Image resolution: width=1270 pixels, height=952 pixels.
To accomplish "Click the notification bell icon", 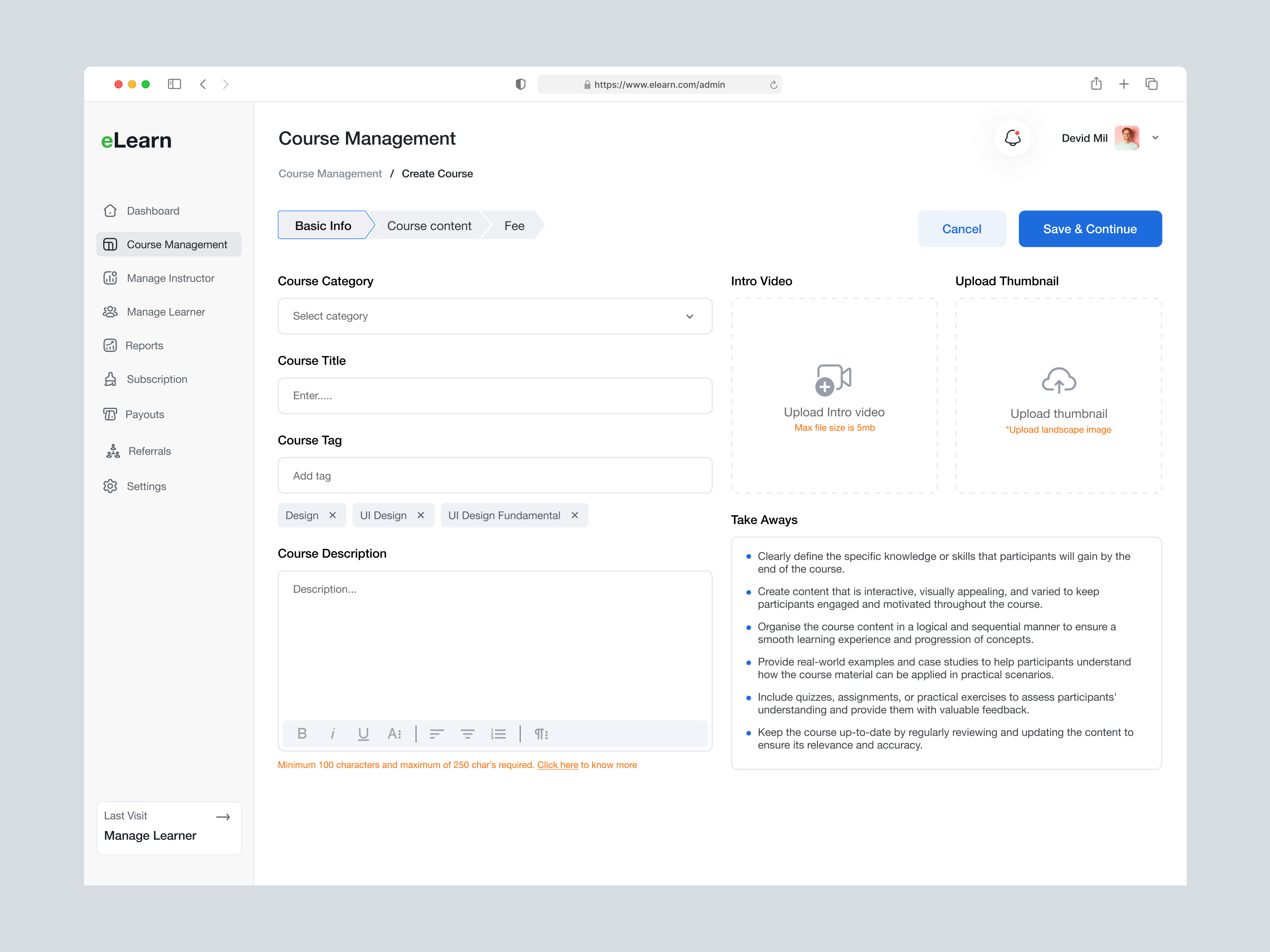I will pyautogui.click(x=1012, y=138).
